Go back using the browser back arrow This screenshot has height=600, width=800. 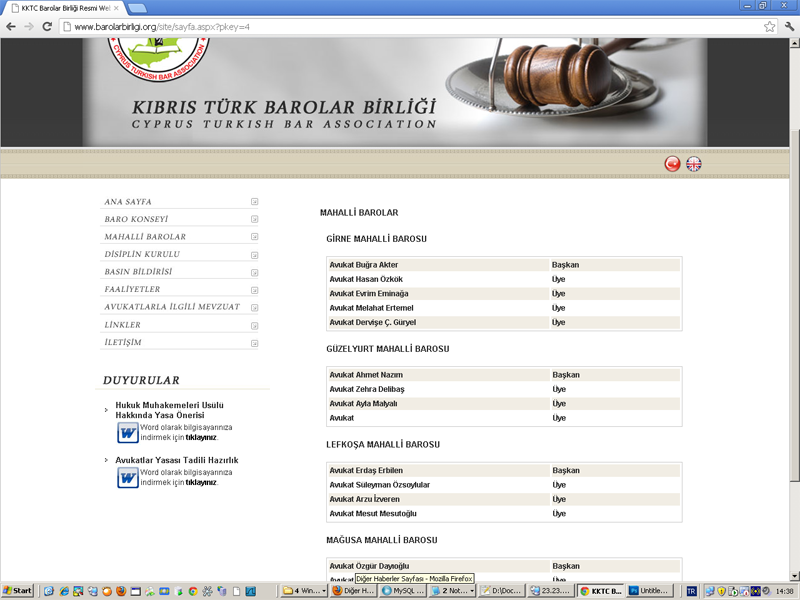(11, 27)
